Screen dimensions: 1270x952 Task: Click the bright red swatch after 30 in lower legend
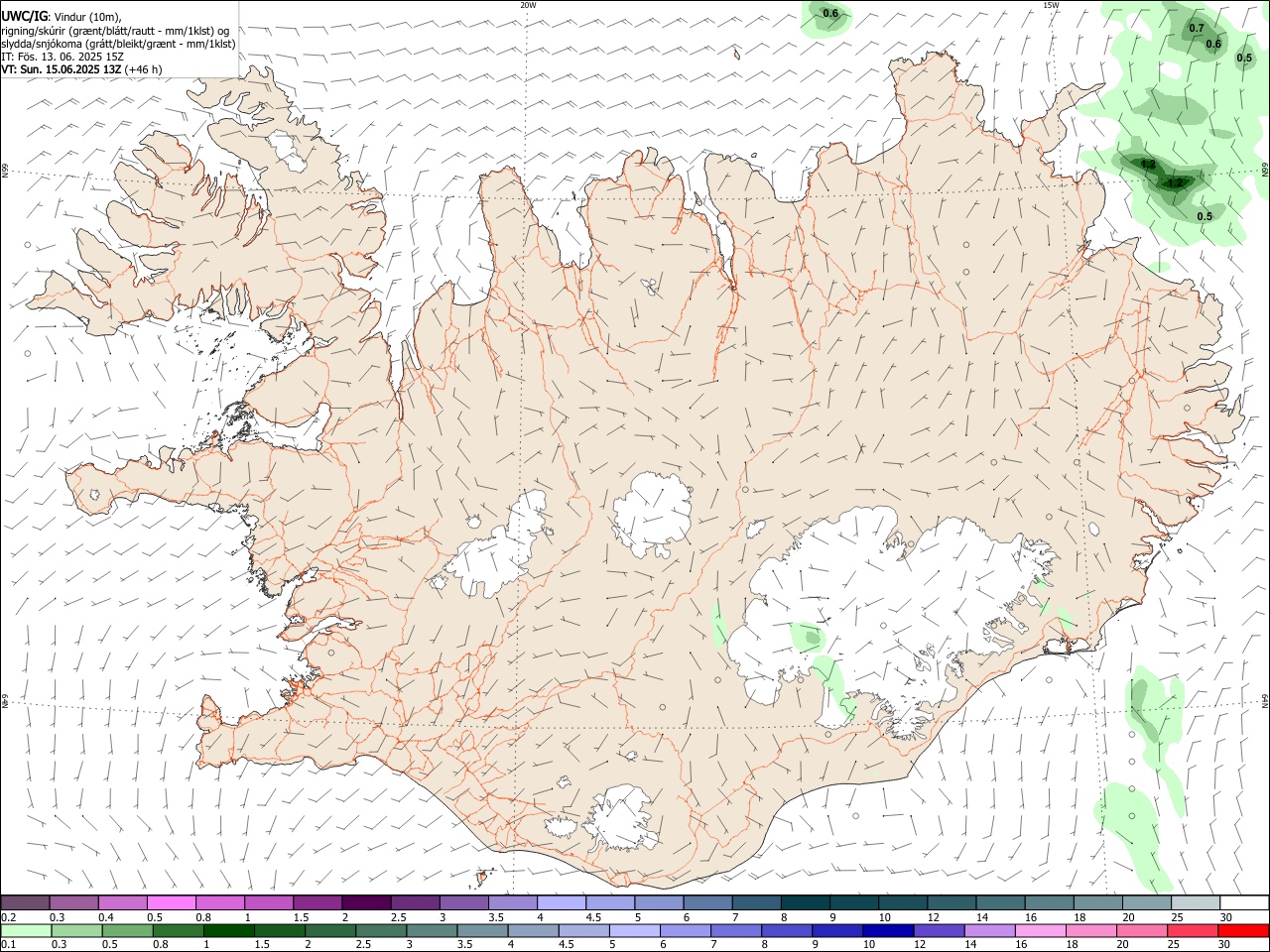[x=1243, y=931]
